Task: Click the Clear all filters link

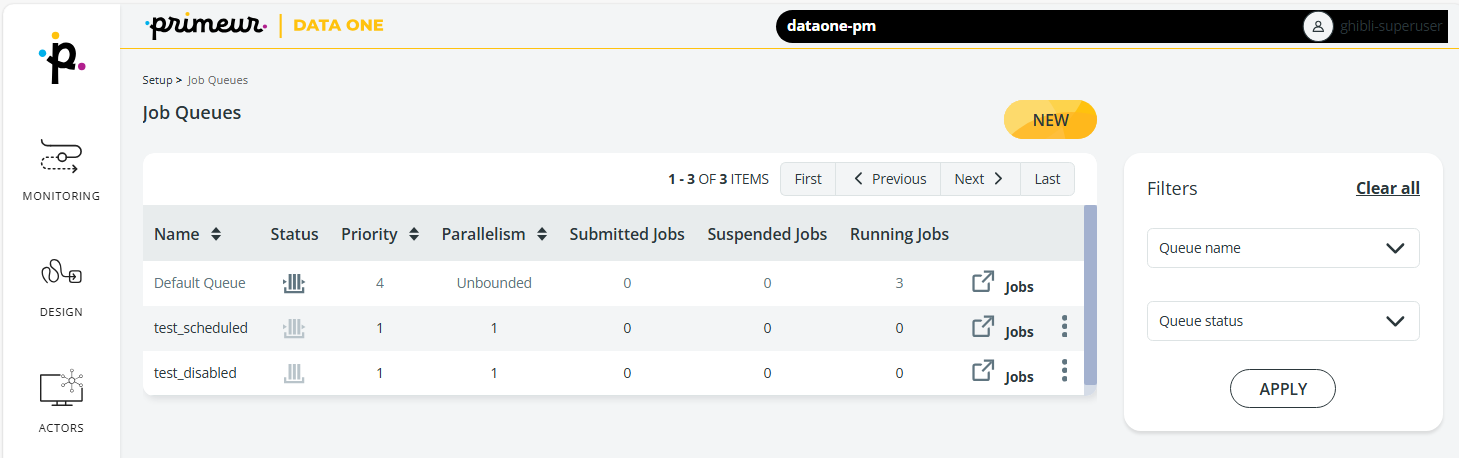Action: (1387, 188)
